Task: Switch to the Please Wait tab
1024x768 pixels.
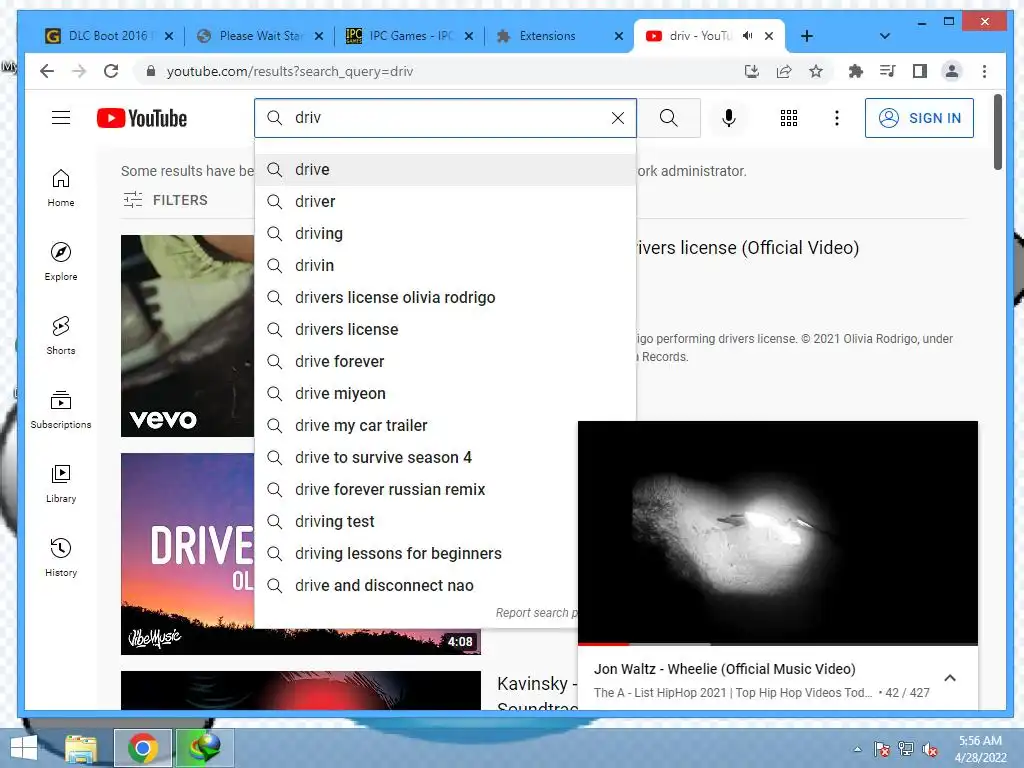Action: pyautogui.click(x=261, y=36)
